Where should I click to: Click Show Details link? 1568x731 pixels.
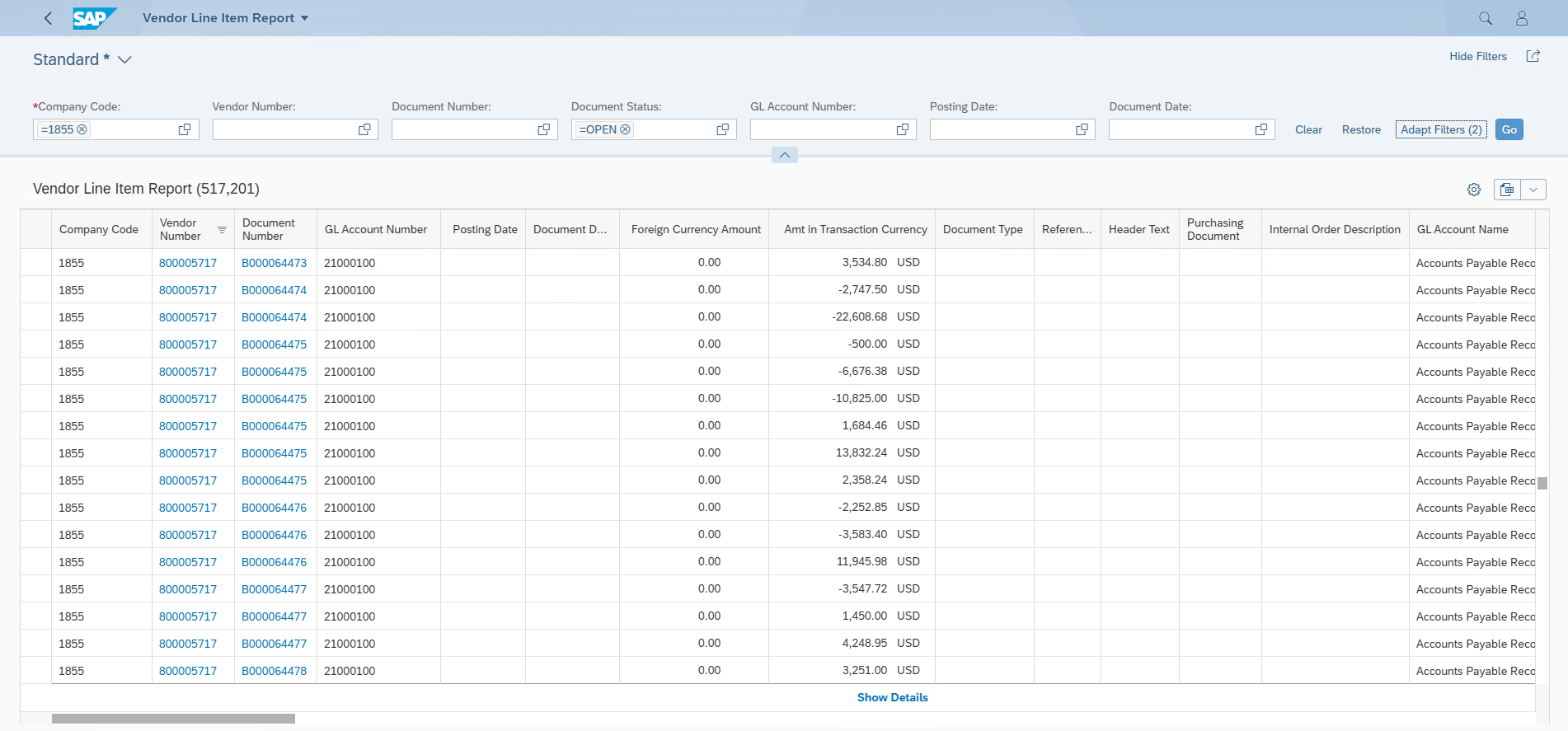892,697
